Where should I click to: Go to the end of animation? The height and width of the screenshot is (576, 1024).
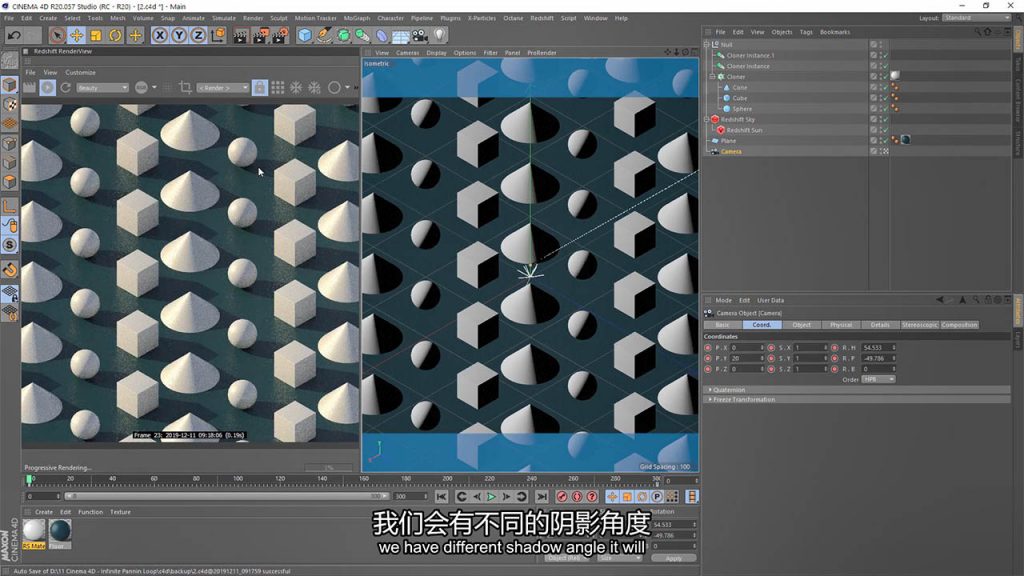tap(541, 497)
